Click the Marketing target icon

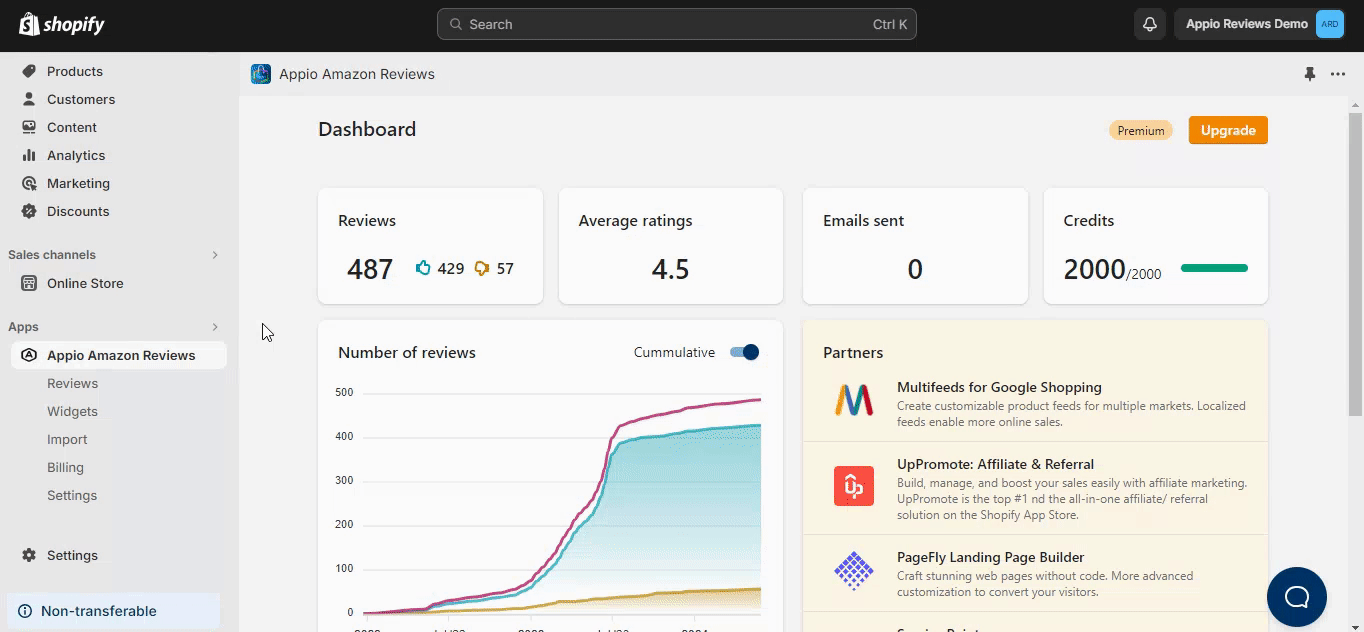(x=29, y=183)
